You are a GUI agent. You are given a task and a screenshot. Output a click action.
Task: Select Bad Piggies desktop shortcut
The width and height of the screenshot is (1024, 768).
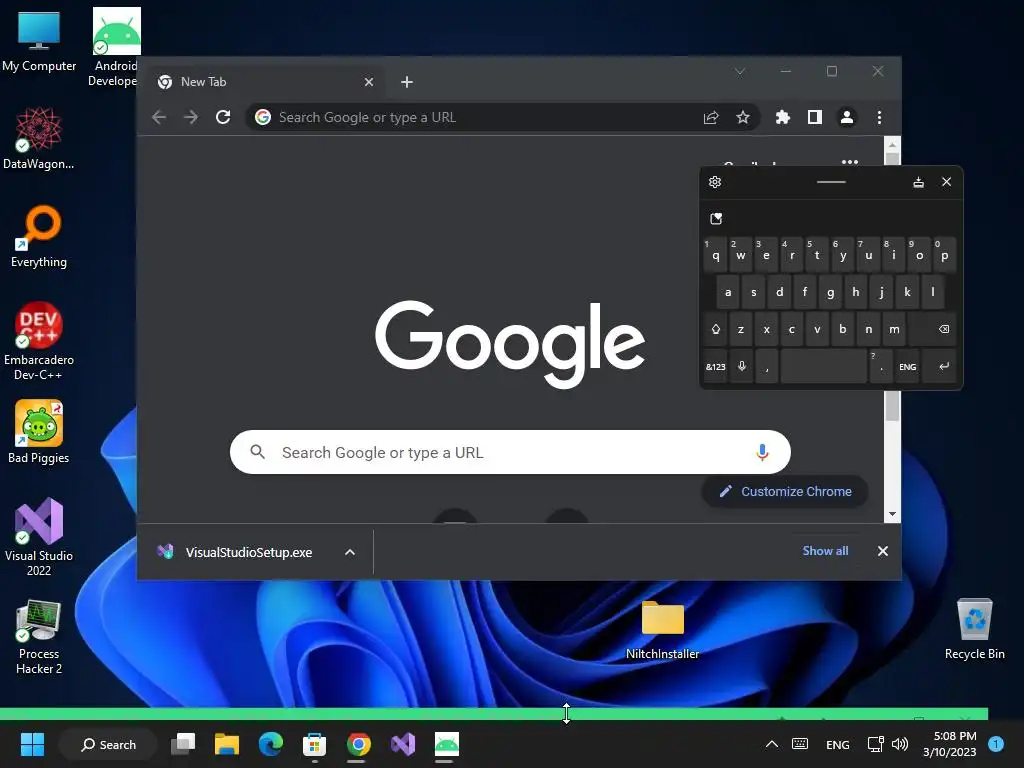39,432
